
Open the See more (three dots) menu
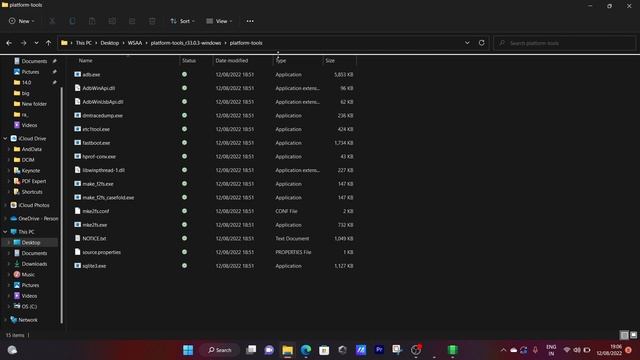(x=250, y=21)
